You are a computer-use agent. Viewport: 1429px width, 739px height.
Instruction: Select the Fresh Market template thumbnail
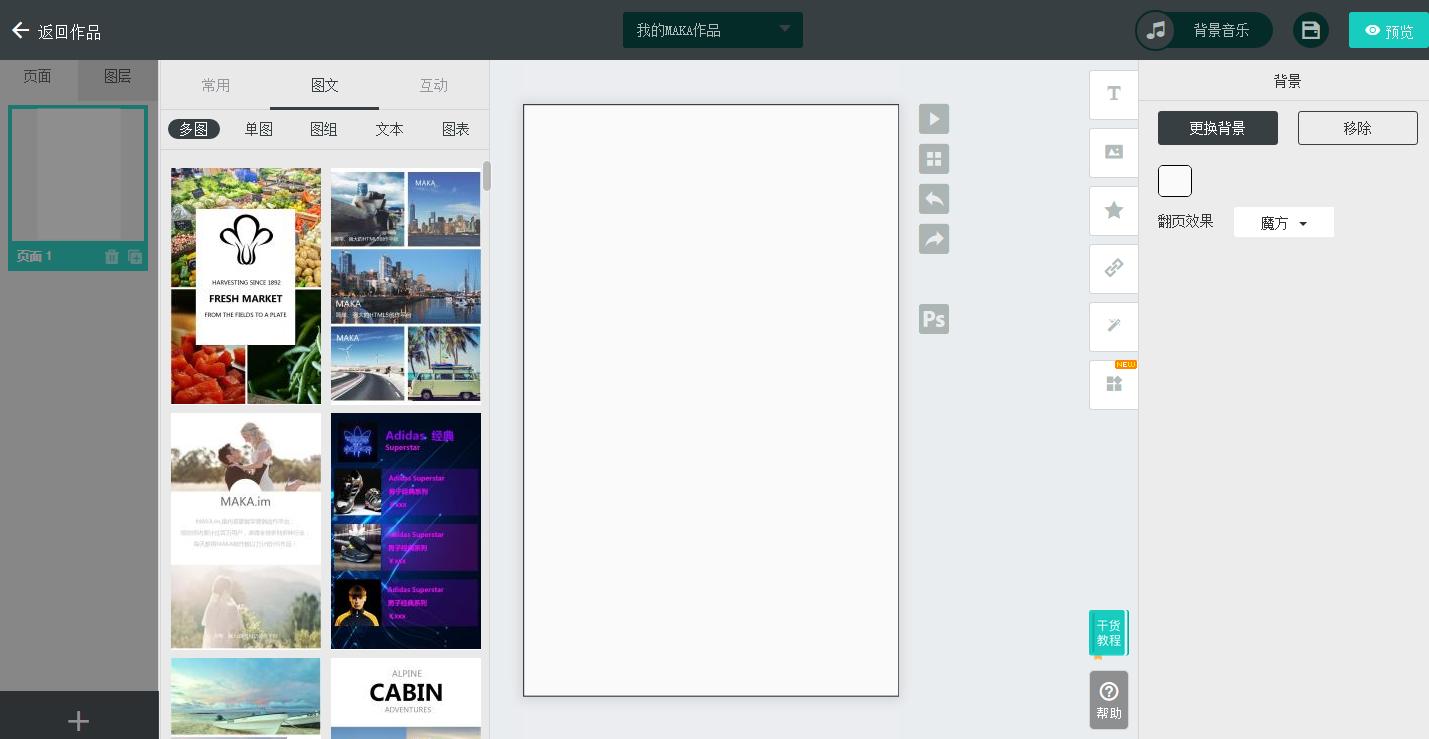(246, 285)
